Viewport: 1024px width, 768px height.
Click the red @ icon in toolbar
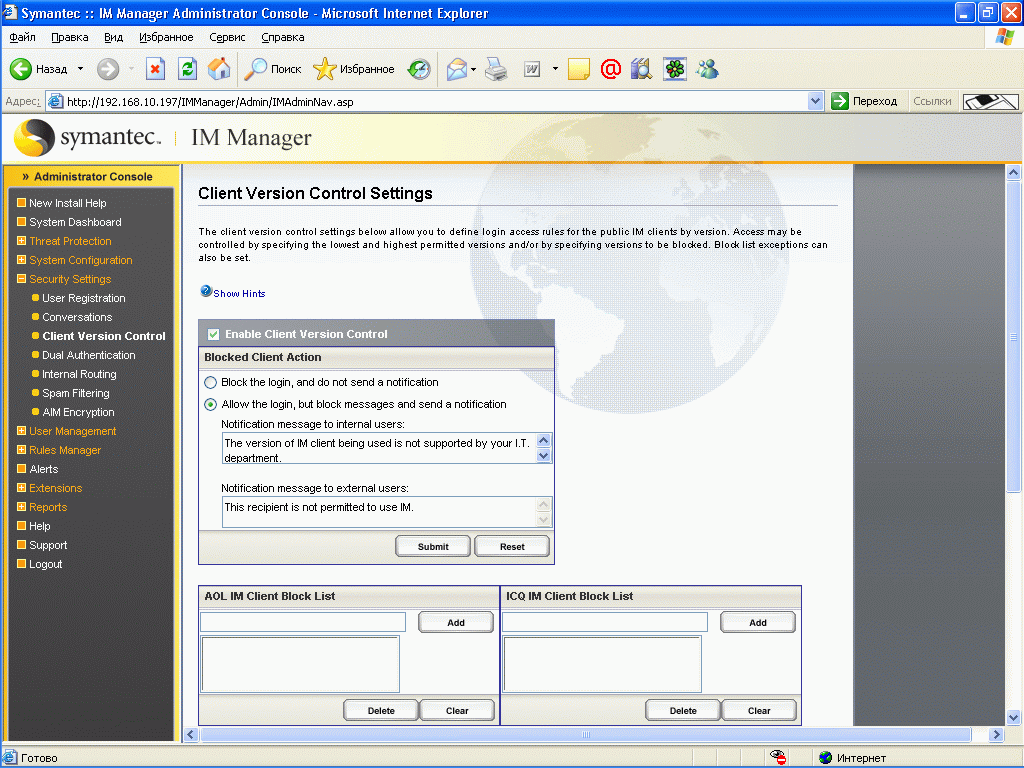click(x=611, y=69)
